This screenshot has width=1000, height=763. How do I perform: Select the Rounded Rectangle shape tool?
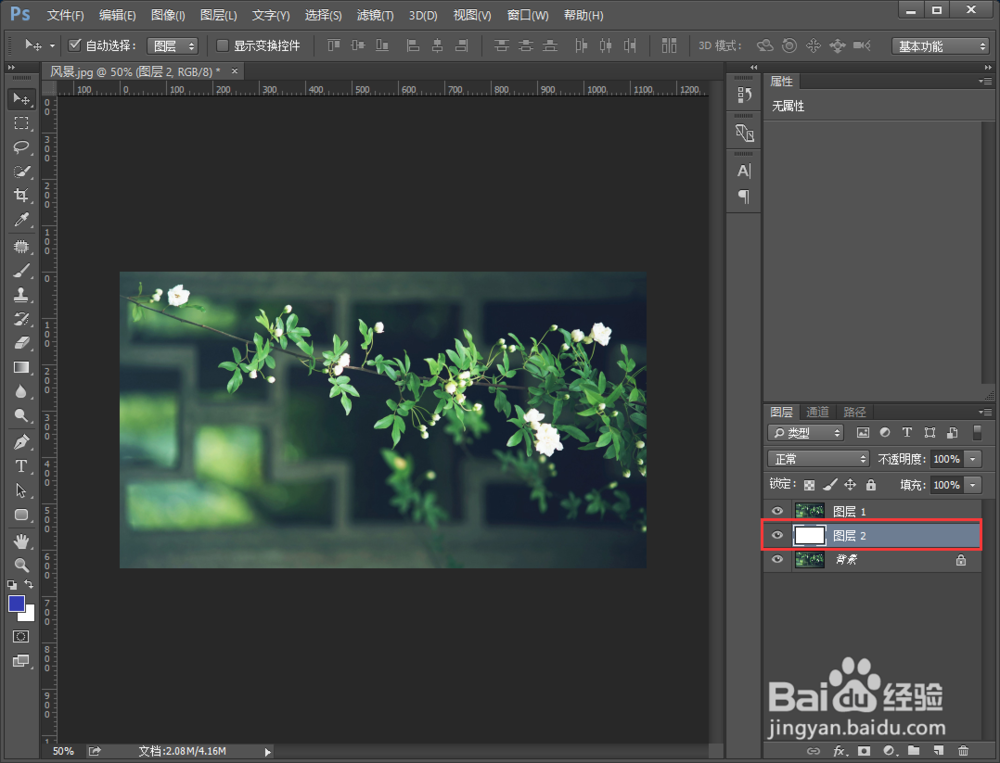click(21, 515)
